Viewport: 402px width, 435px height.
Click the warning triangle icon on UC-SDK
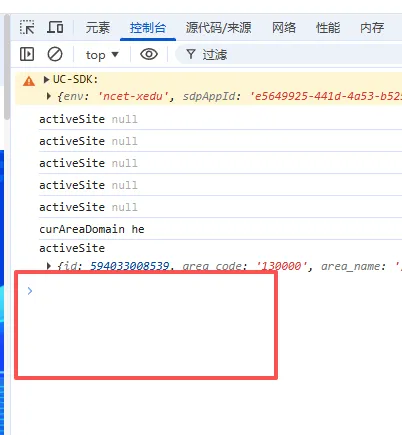pos(29,81)
